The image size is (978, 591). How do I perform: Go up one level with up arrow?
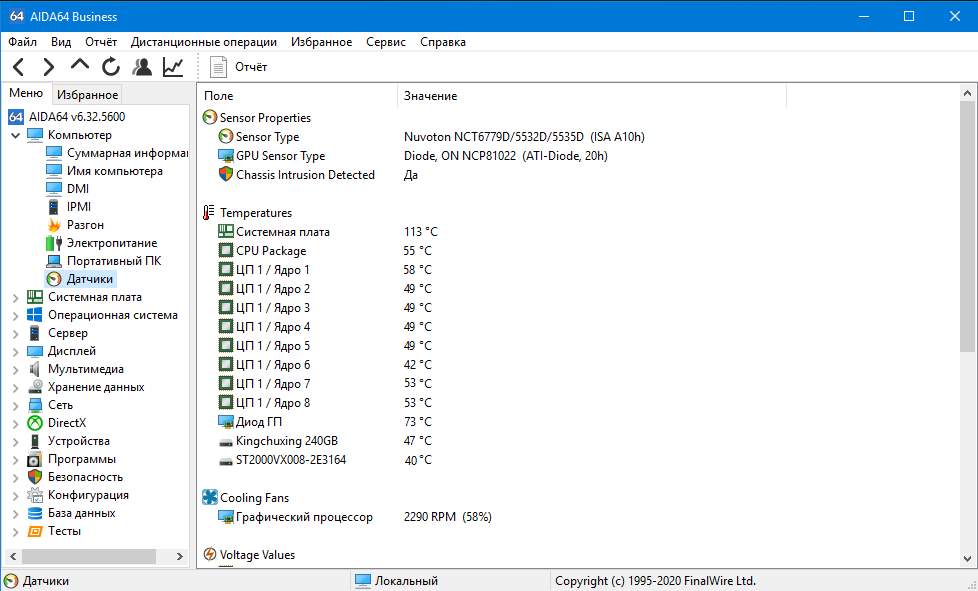tap(80, 65)
